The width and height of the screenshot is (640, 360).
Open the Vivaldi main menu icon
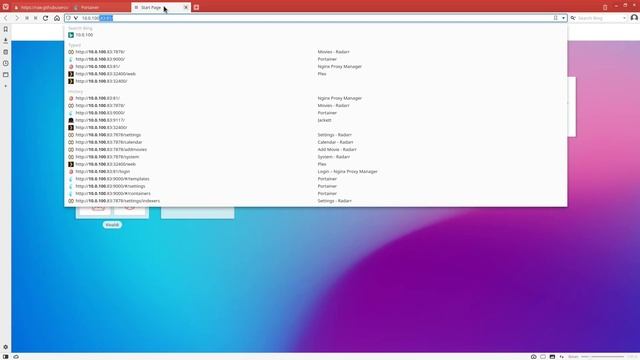(x=6, y=7)
